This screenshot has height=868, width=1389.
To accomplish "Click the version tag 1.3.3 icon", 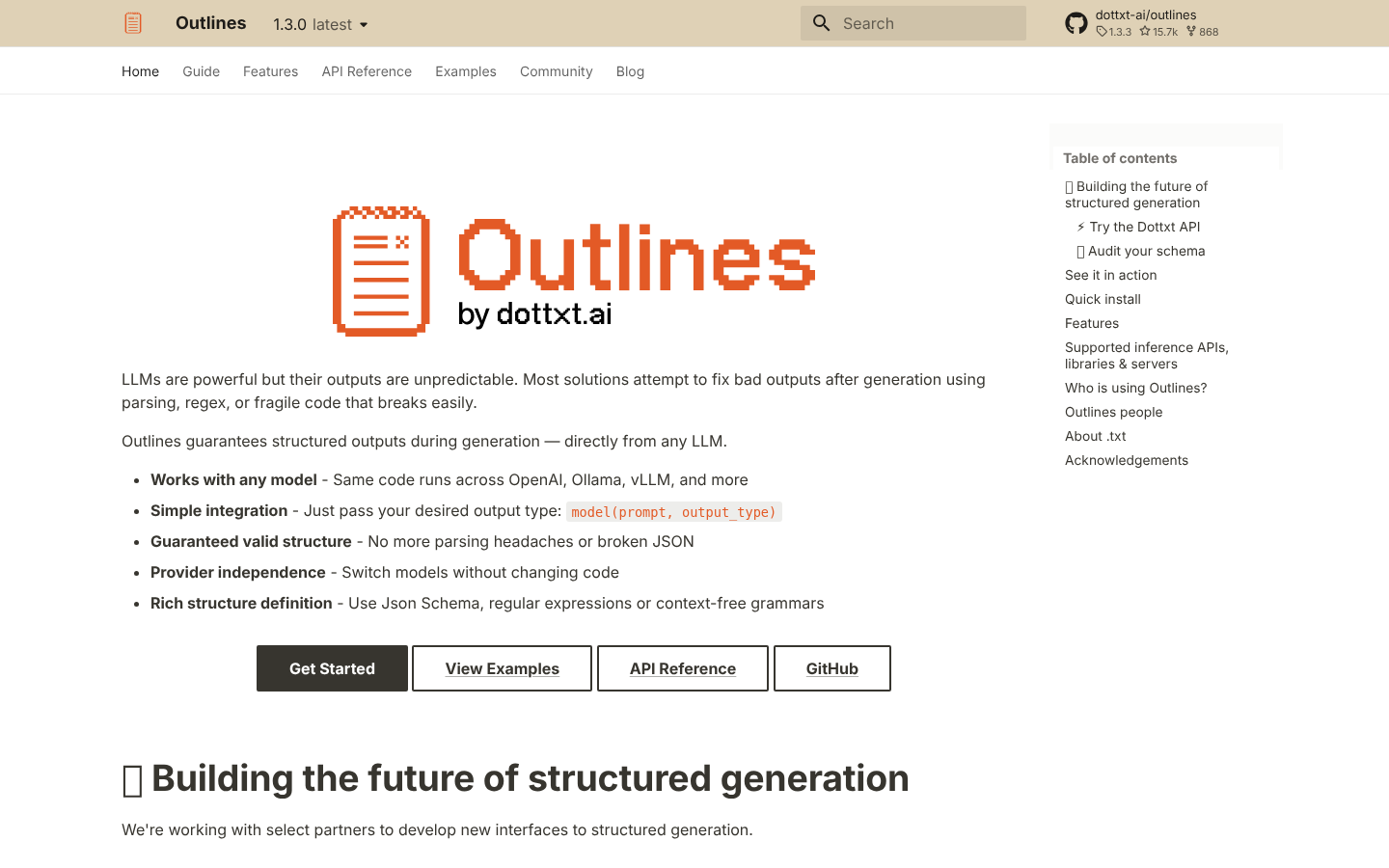I will tap(1102, 32).
